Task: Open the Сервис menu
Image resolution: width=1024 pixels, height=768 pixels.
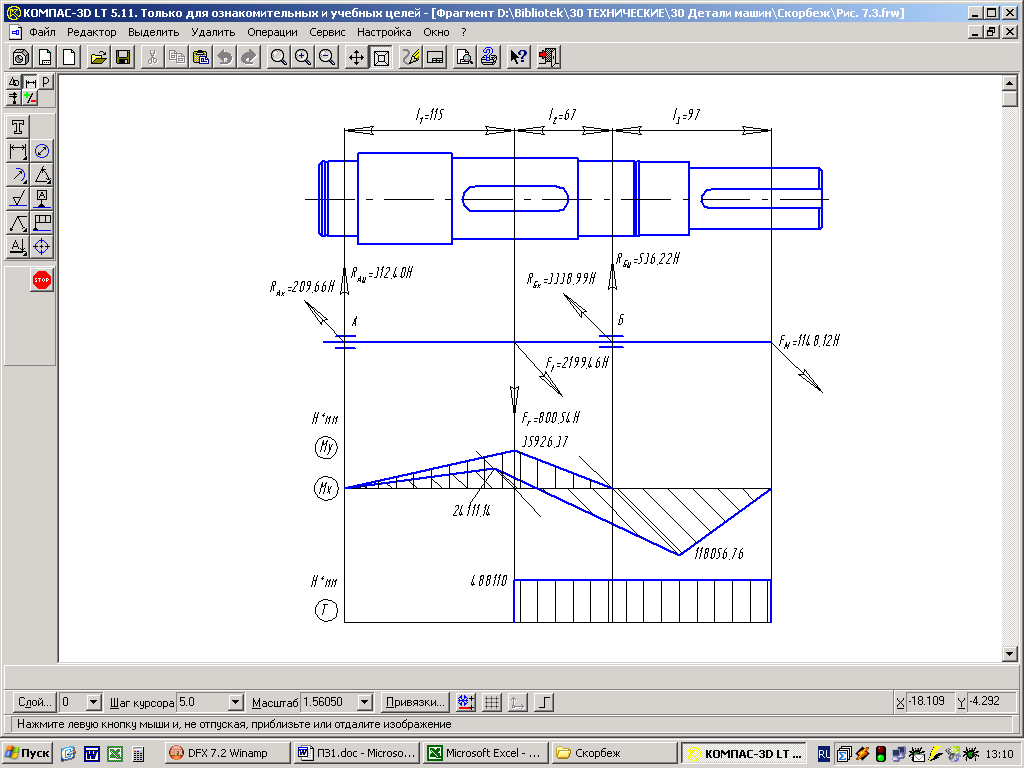Action: [327, 32]
